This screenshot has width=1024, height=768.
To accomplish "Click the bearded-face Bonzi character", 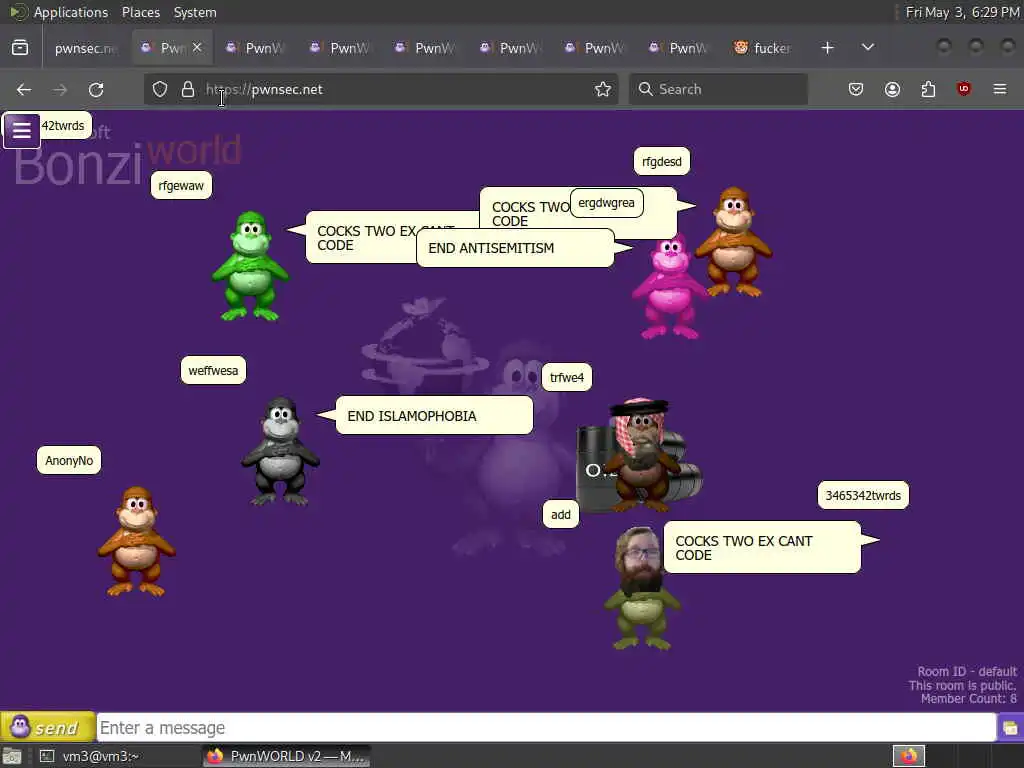I will pyautogui.click(x=641, y=588).
